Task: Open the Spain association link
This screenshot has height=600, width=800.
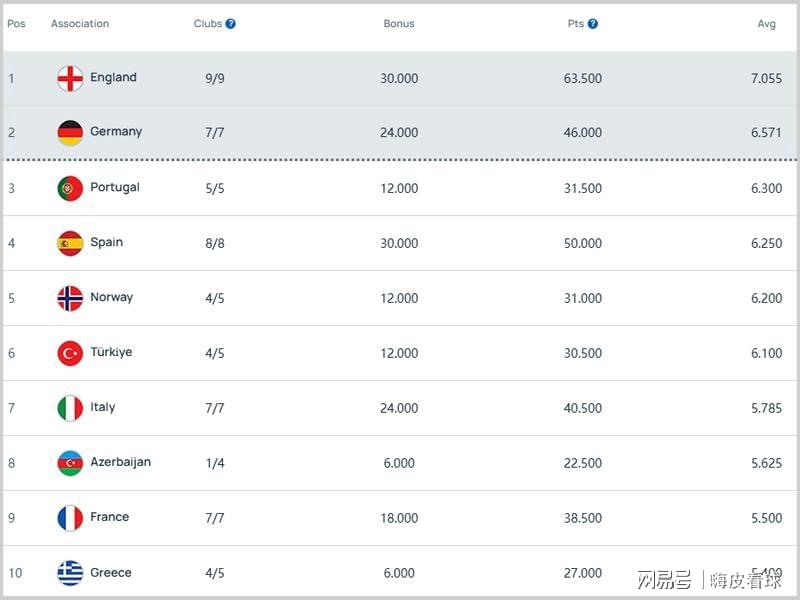Action: click(107, 242)
